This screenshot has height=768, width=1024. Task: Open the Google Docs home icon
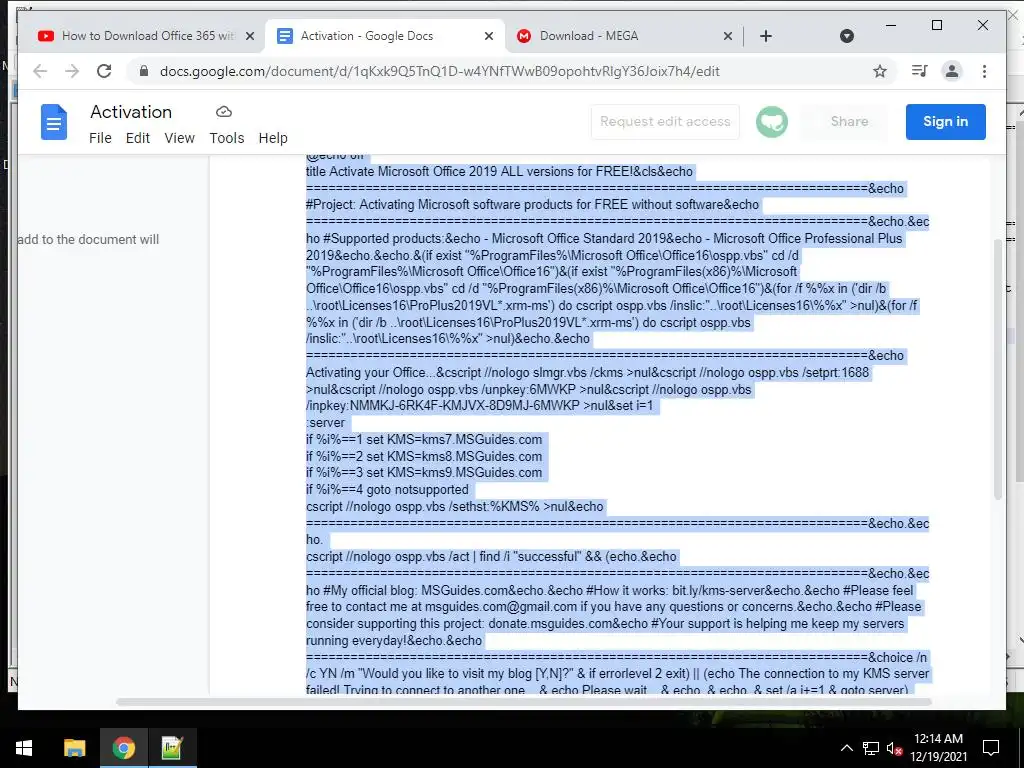(x=54, y=122)
